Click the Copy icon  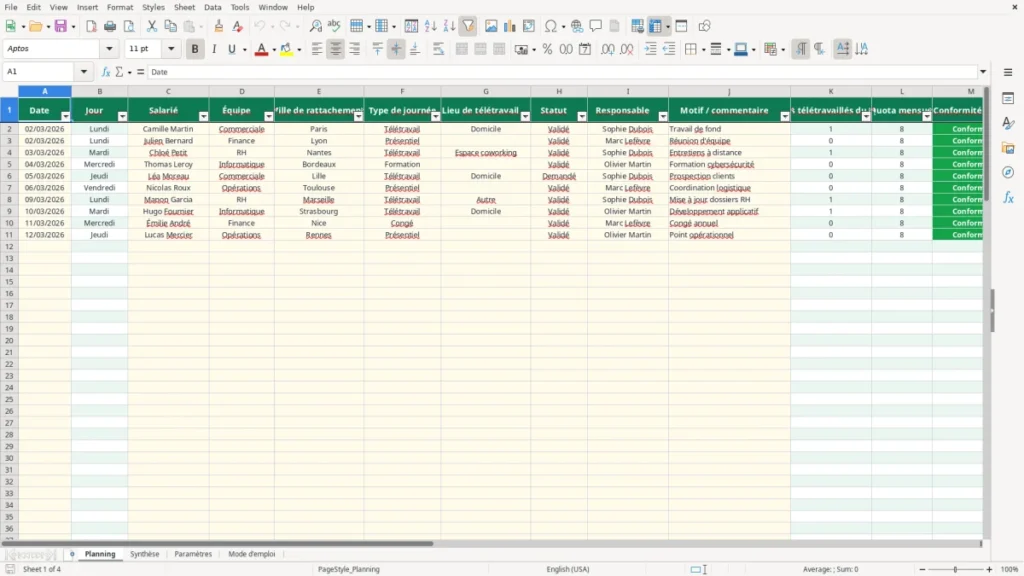pos(170,26)
